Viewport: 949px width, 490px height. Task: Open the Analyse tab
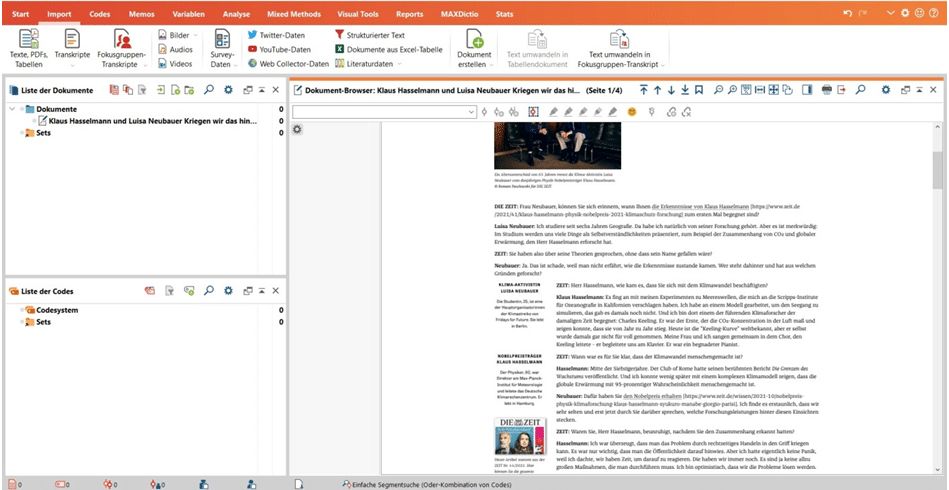(236, 14)
